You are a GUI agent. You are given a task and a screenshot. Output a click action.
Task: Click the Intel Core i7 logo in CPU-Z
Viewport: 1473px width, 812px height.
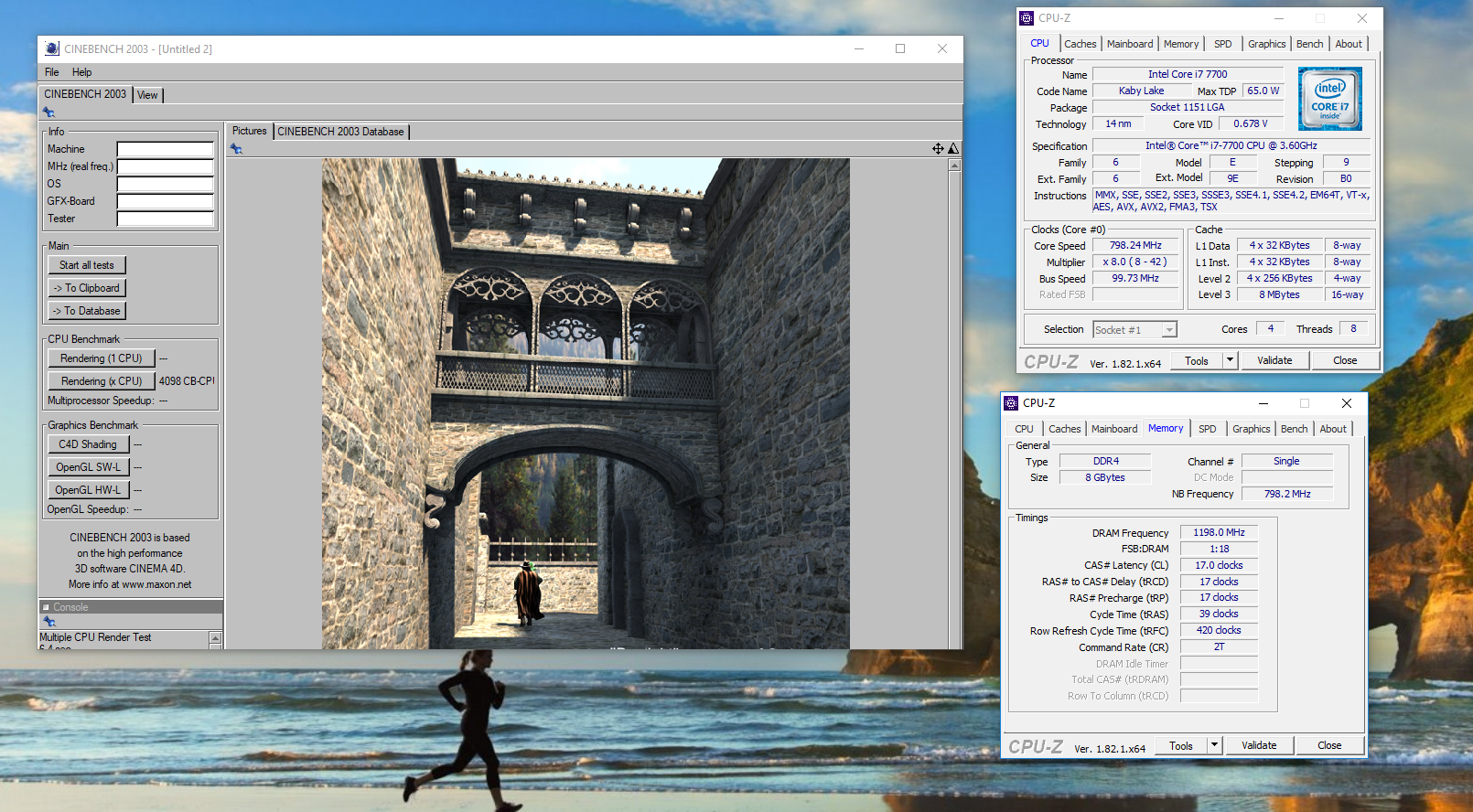[x=1330, y=99]
